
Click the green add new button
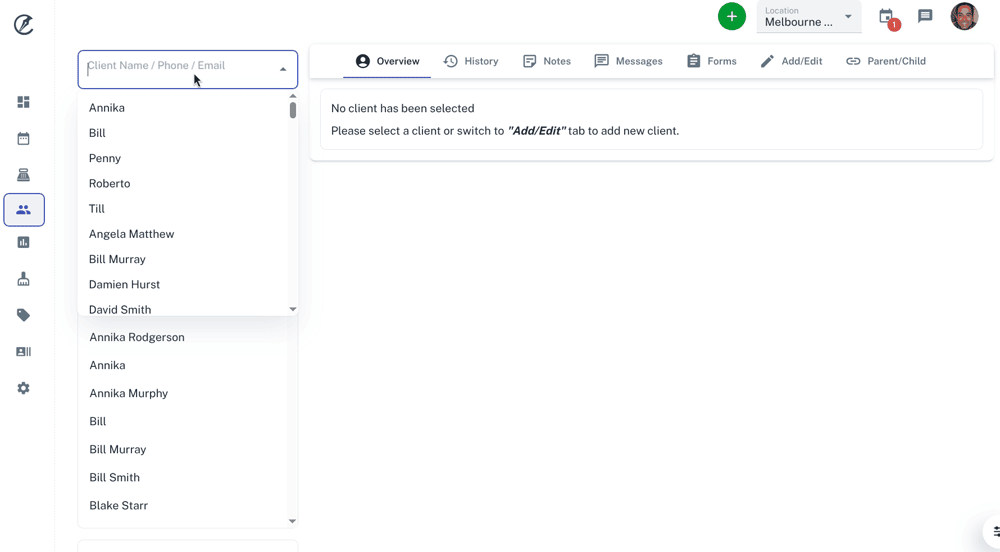tap(732, 16)
